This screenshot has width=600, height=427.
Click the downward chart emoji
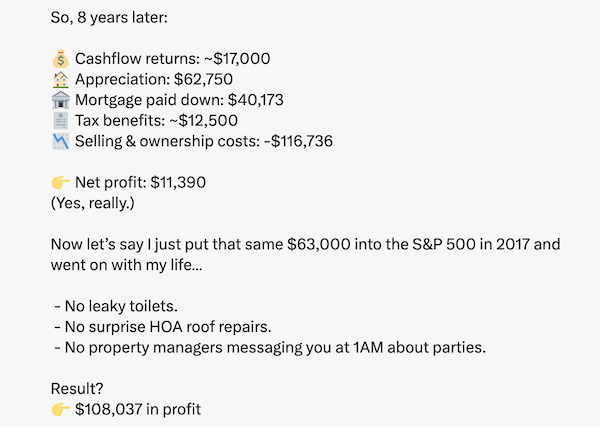coord(60,142)
